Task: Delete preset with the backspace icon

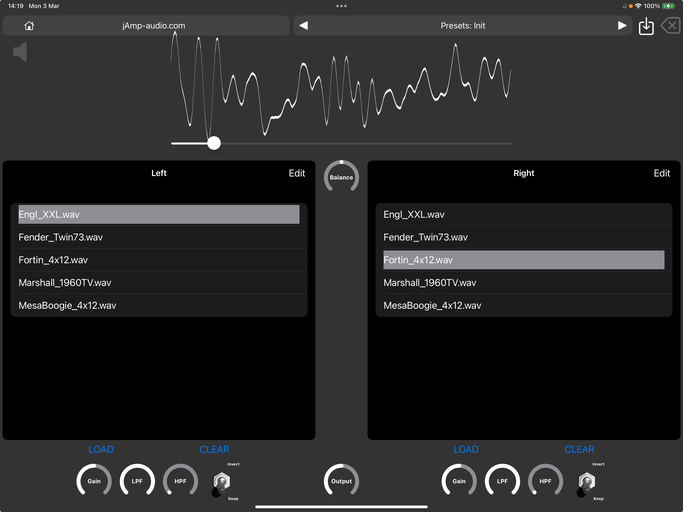Action: coord(671,26)
